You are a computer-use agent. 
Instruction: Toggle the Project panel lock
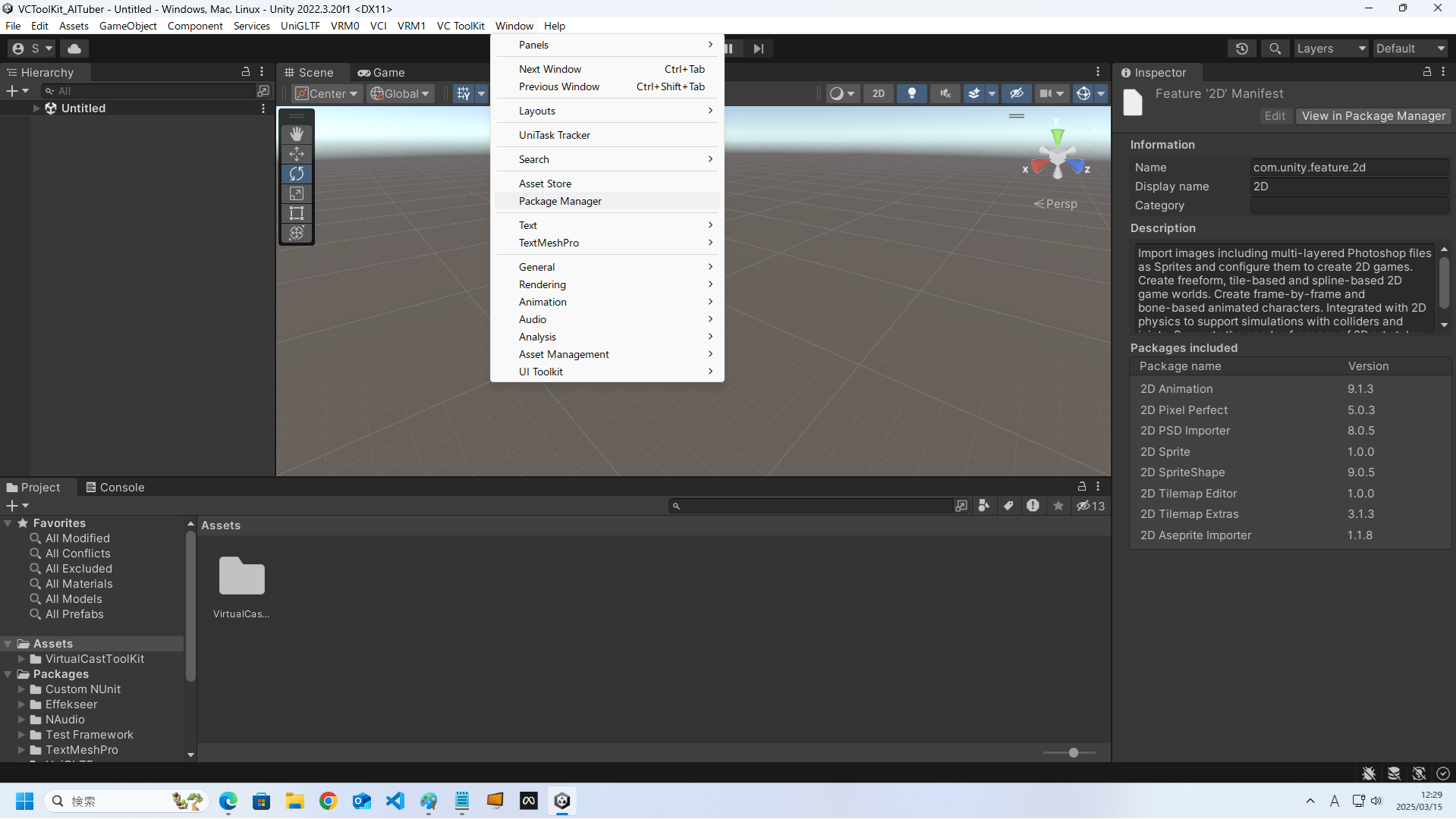click(1082, 487)
